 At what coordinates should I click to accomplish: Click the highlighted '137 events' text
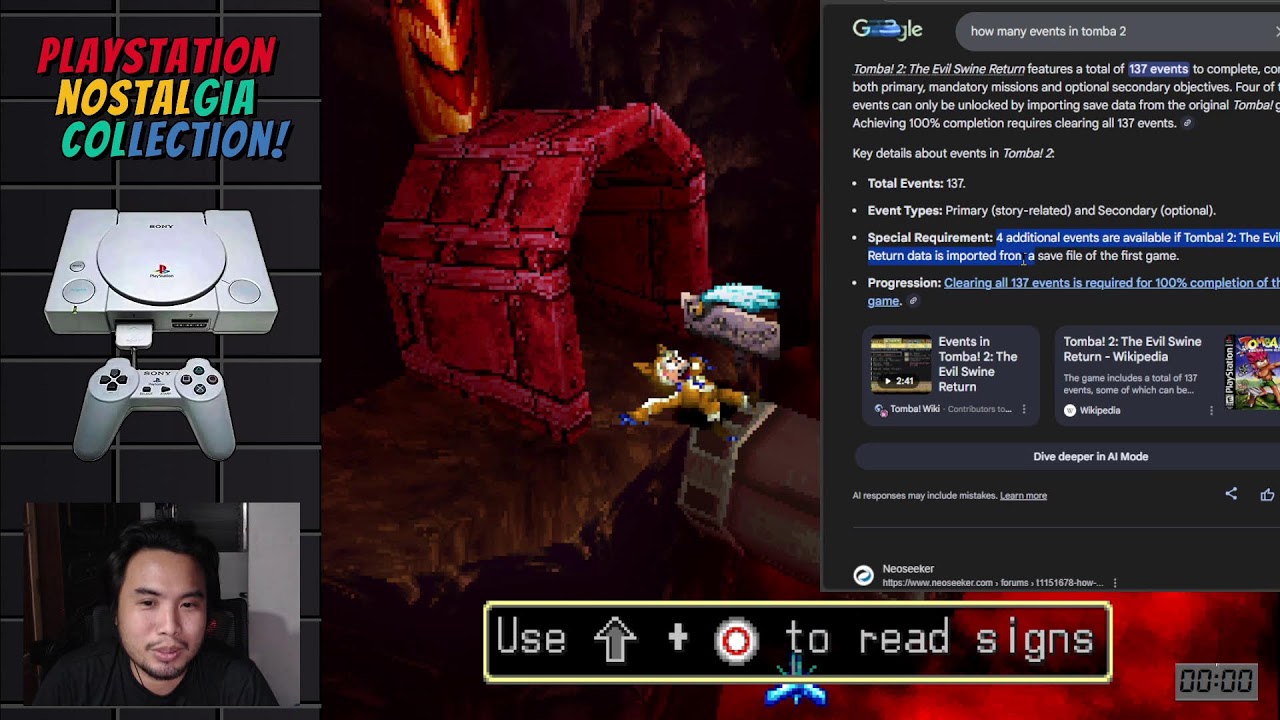[1158, 69]
